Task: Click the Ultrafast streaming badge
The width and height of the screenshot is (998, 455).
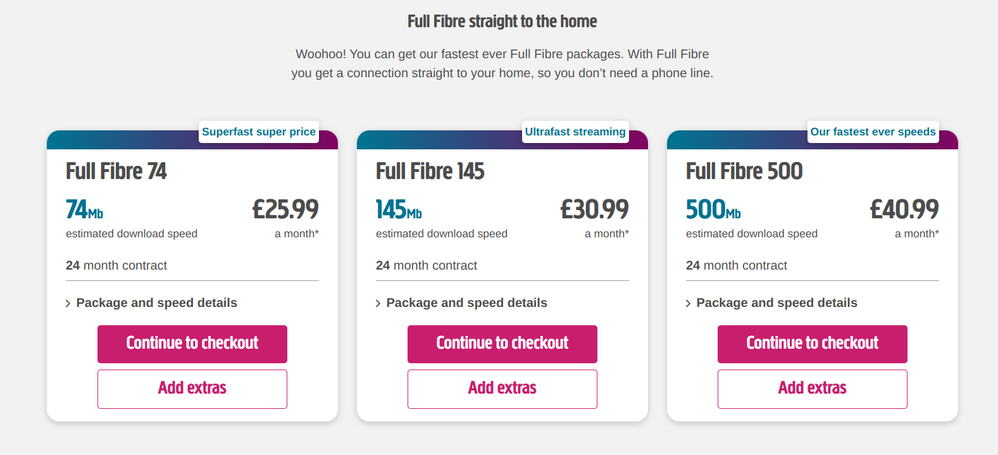Action: point(575,132)
